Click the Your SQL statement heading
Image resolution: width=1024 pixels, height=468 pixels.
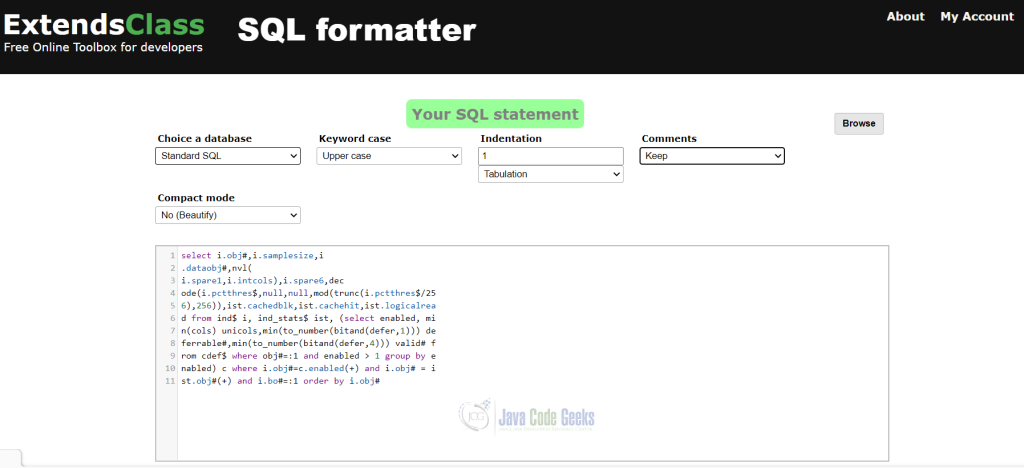point(495,114)
